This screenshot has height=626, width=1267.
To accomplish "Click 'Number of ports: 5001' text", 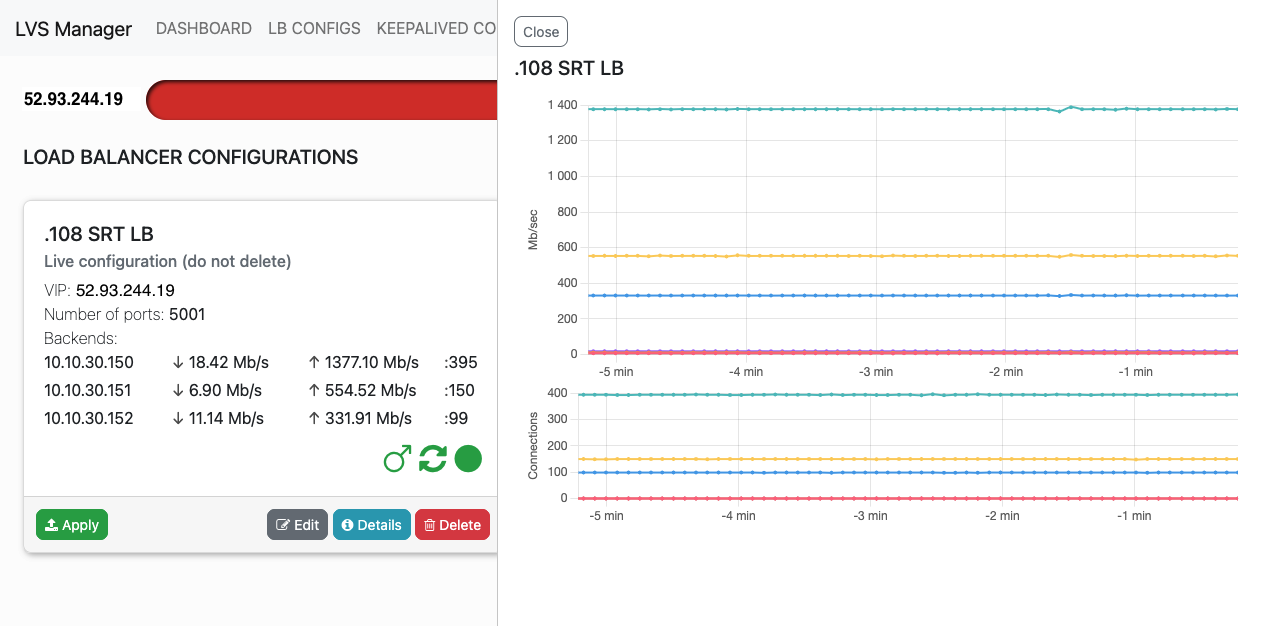I will click(x=125, y=314).
